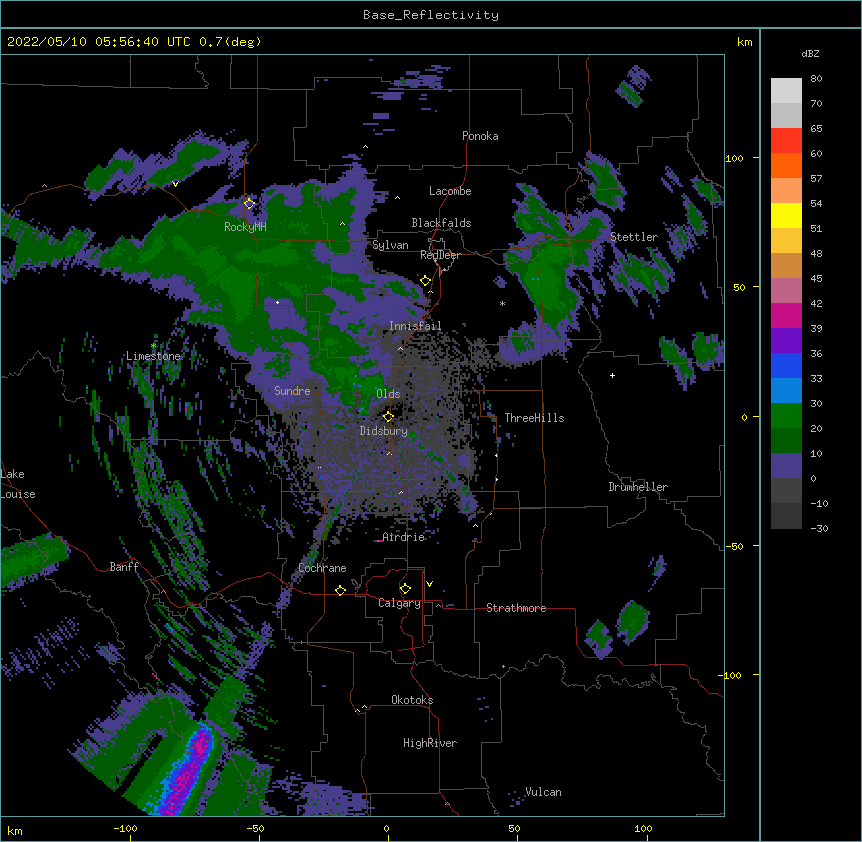Click the Lake Louise map label

coord(18,484)
